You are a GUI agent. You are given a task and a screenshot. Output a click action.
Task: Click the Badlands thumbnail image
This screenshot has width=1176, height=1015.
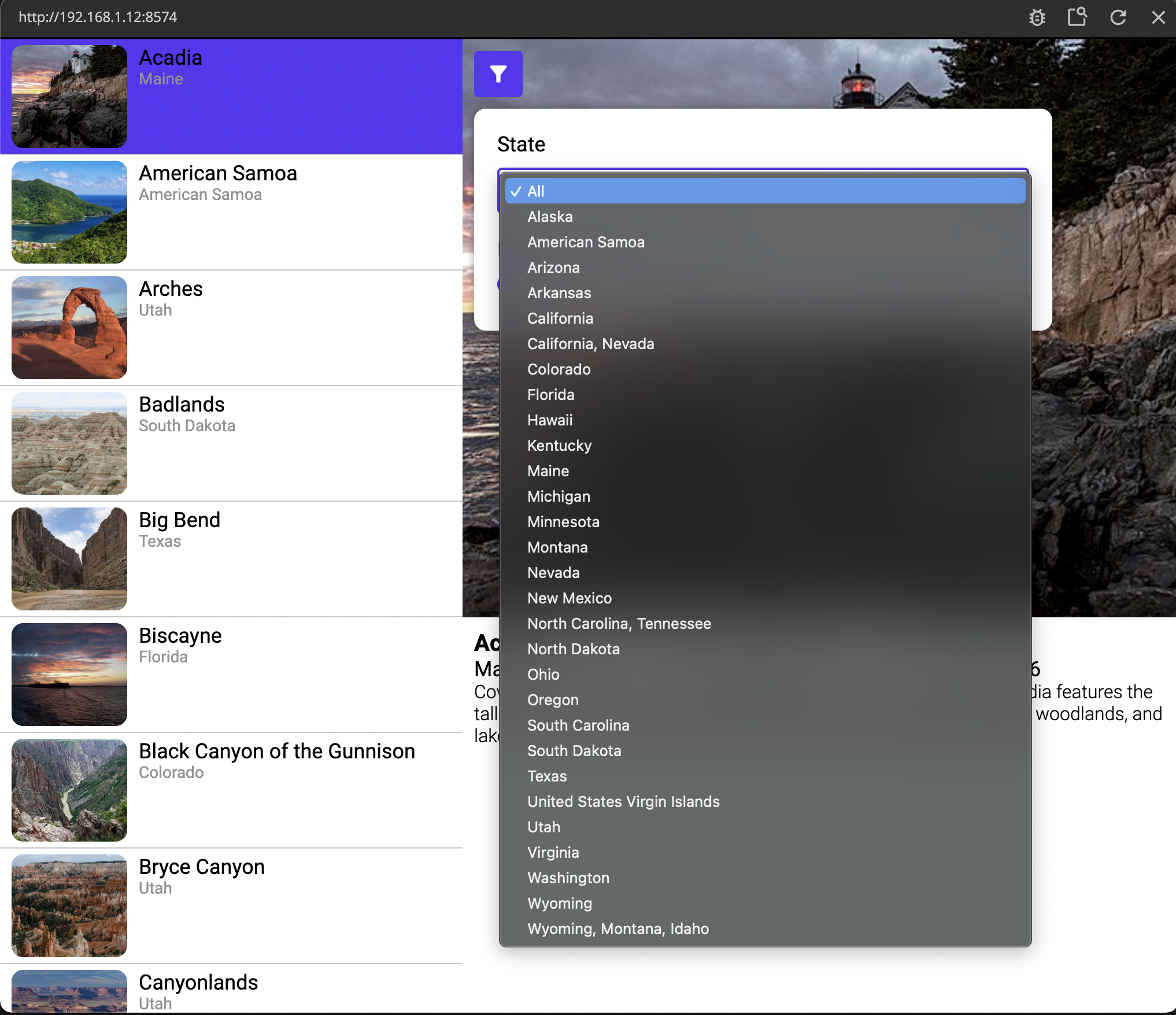(69, 443)
